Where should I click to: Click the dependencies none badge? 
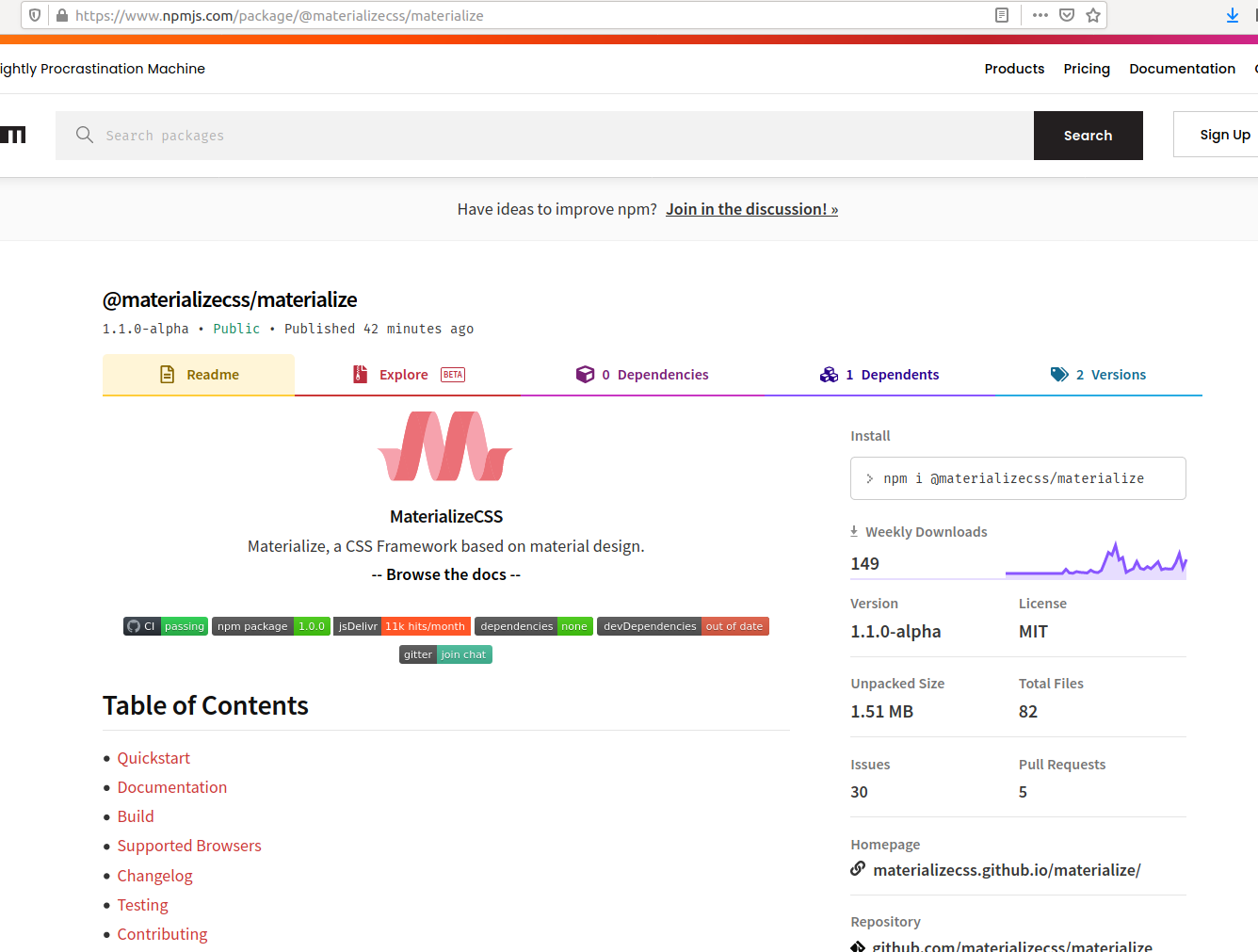pyautogui.click(x=534, y=626)
